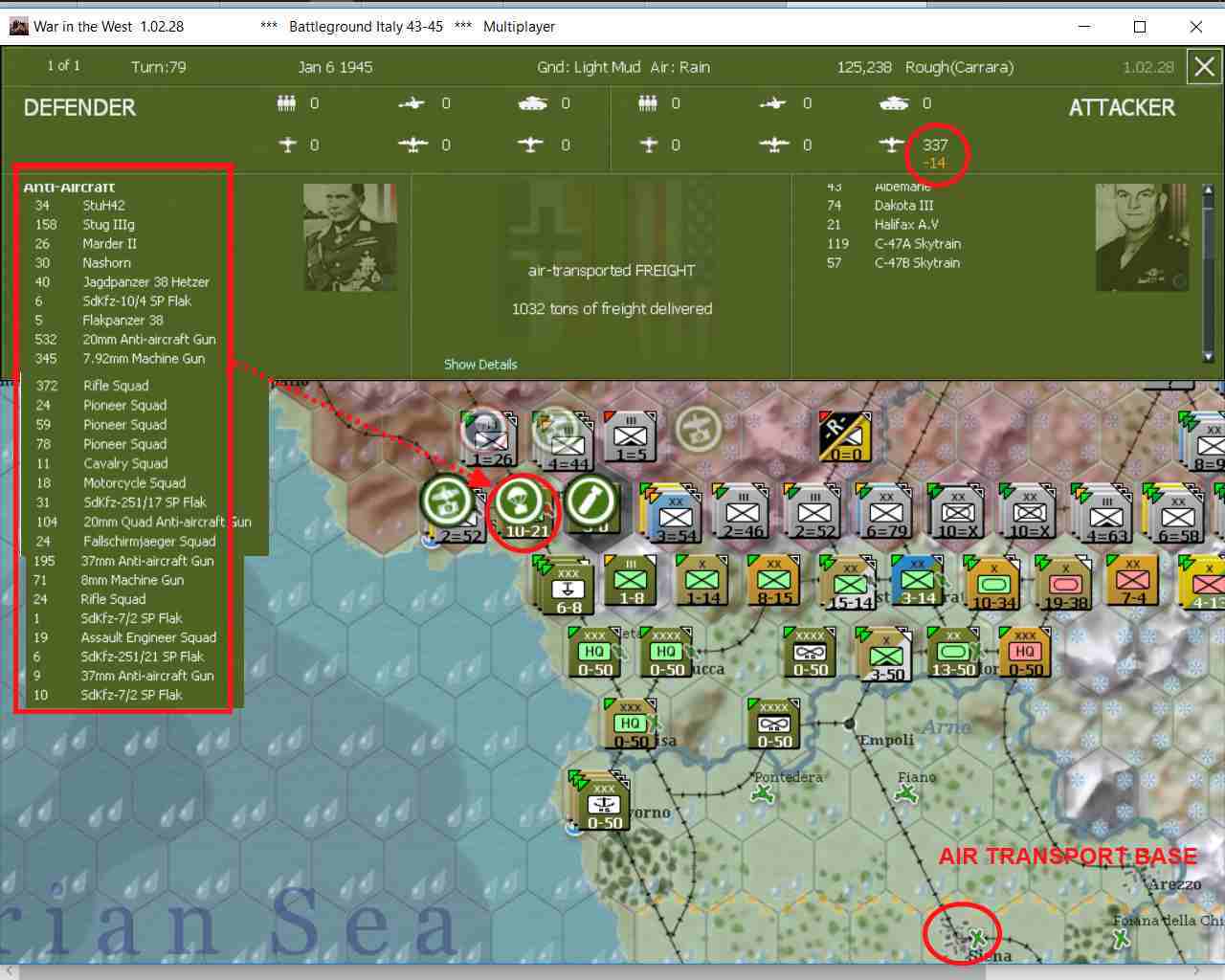Image resolution: width=1225 pixels, height=980 pixels.
Task: Maximize the War in the West window
Action: pyautogui.click(x=1140, y=27)
